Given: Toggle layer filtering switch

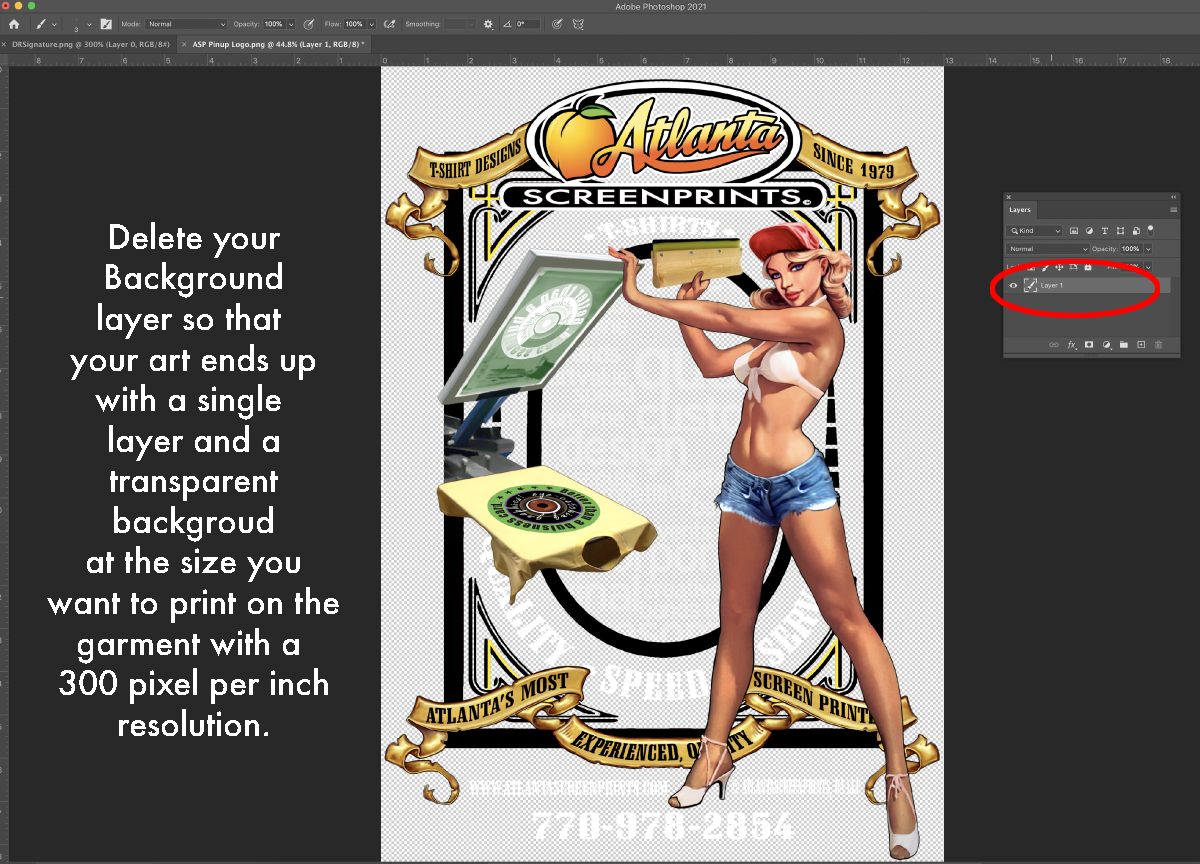Looking at the screenshot, I should click(1150, 231).
